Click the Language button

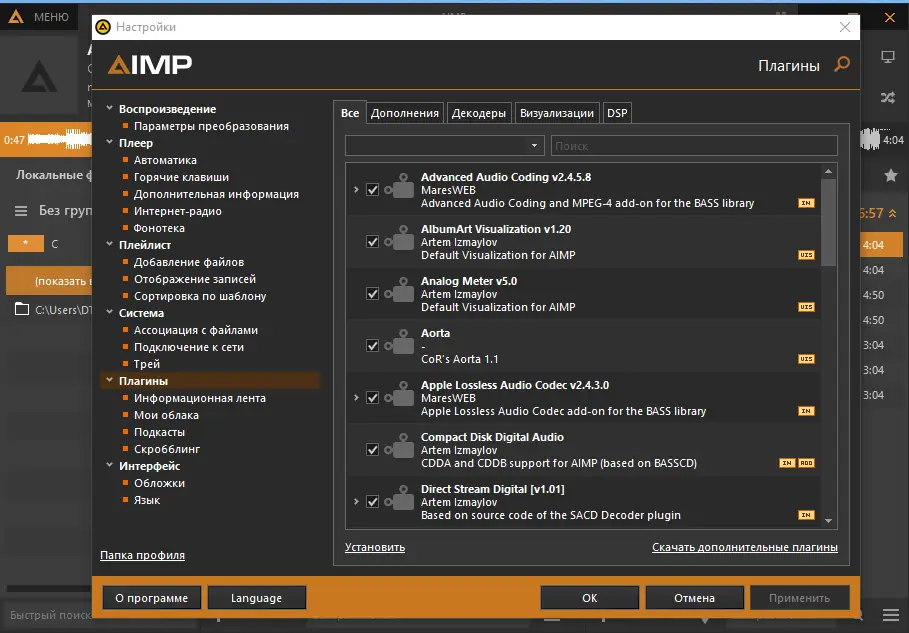[x=256, y=598]
